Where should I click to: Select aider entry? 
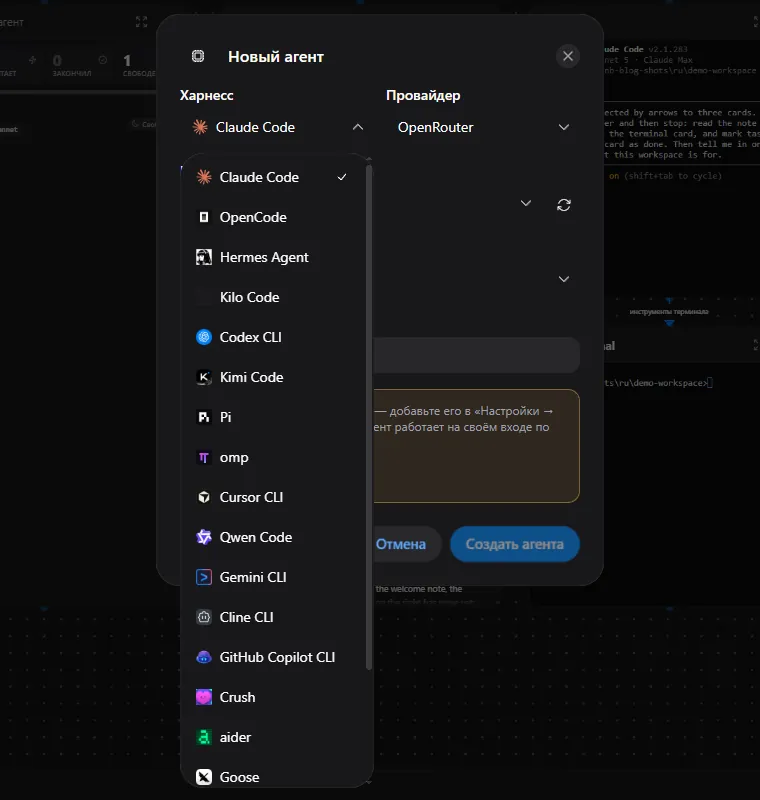coord(273,737)
